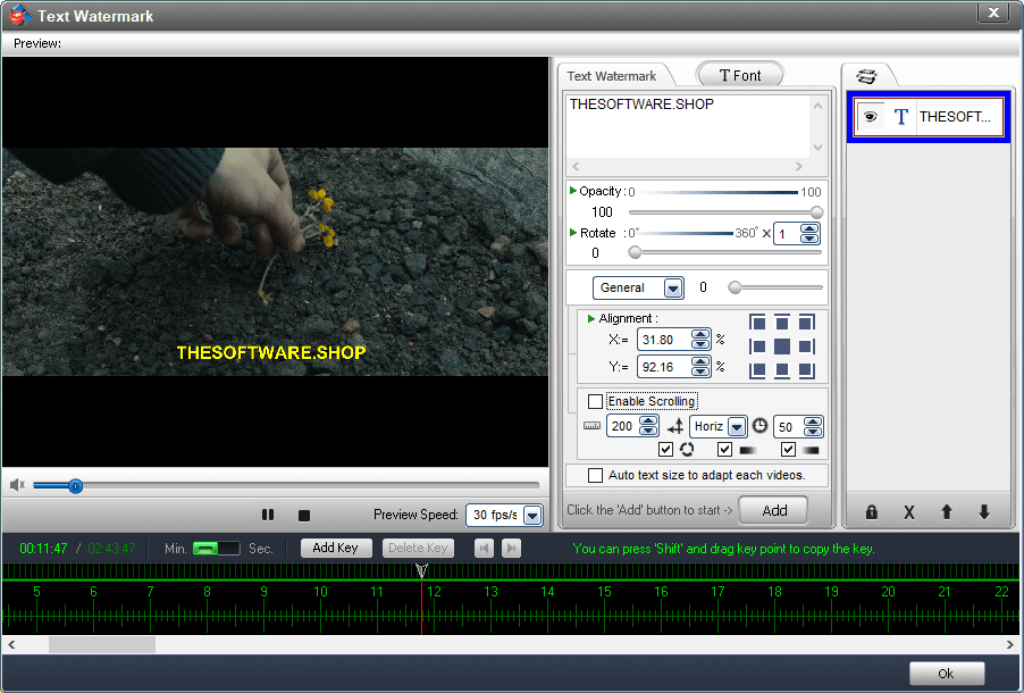Align watermark to top-right corner
The width and height of the screenshot is (1024, 693).
coord(807,323)
